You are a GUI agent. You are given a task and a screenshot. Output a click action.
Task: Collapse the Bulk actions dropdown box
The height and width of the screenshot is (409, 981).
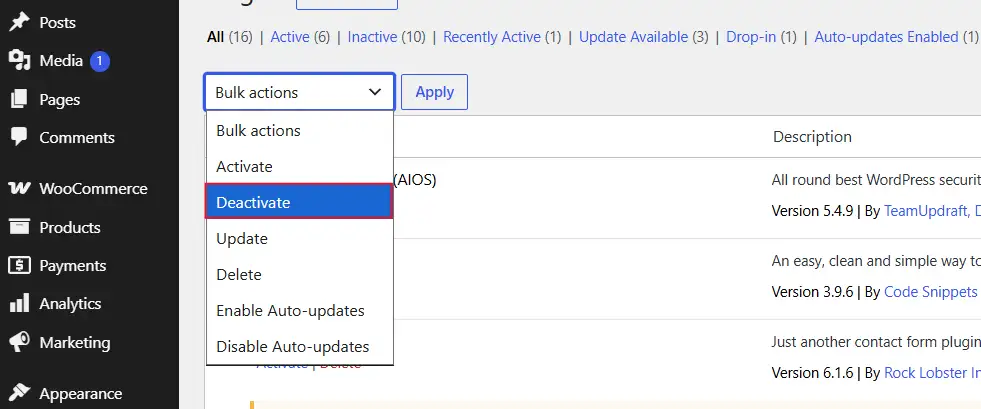[299, 92]
